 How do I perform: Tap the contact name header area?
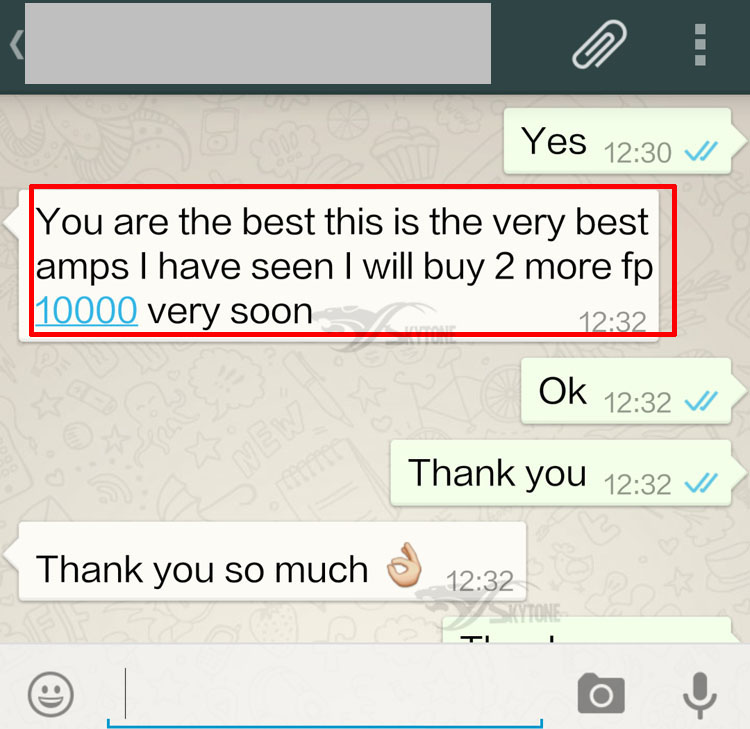click(x=258, y=44)
